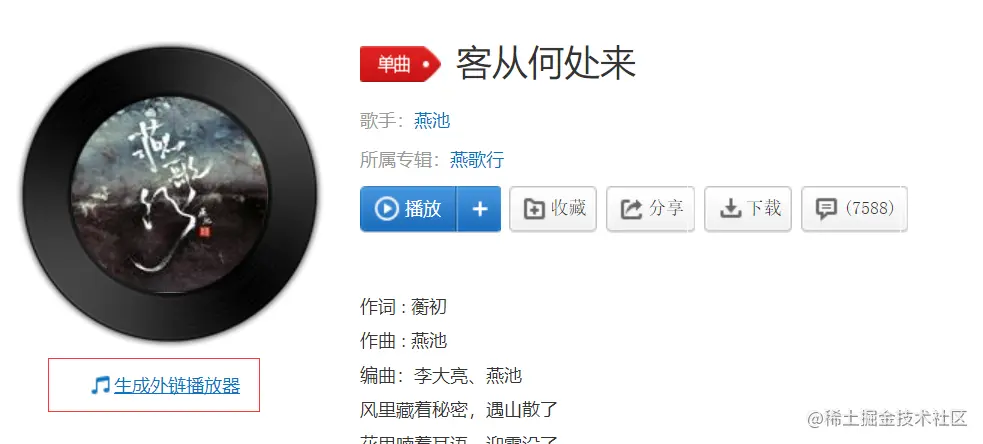This screenshot has height=444, width=983.
Task: Click the lyric line 风里藏着秘密，遇山散了
Action: coord(459,410)
